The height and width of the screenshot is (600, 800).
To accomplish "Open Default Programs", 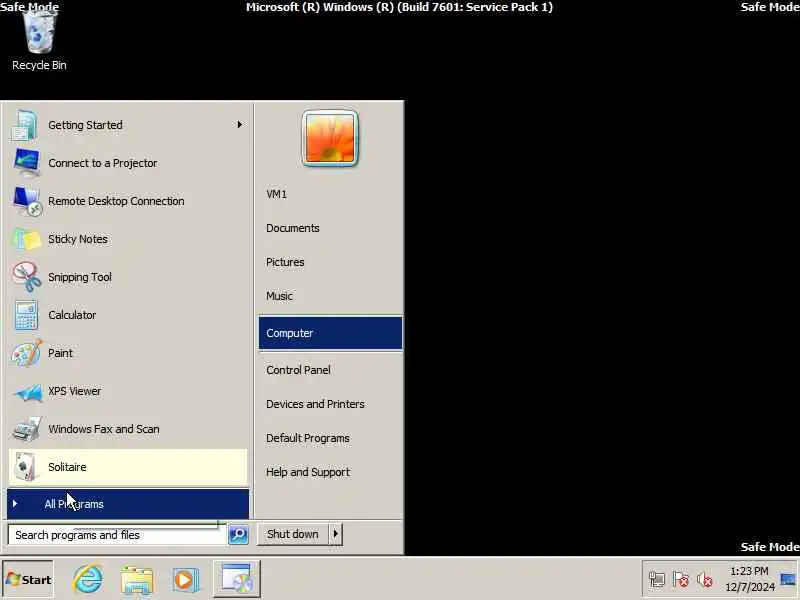I will pyautogui.click(x=308, y=438).
